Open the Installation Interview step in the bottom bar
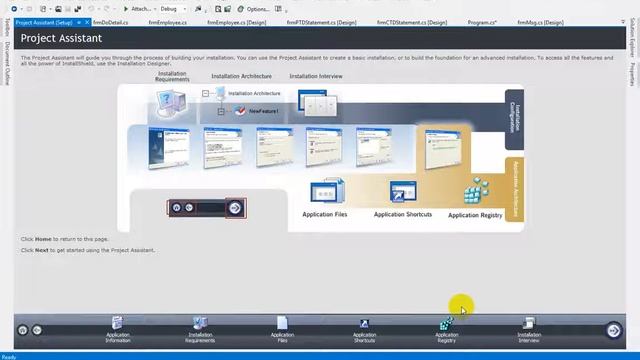Viewport: 640px width, 360px height. click(529, 330)
